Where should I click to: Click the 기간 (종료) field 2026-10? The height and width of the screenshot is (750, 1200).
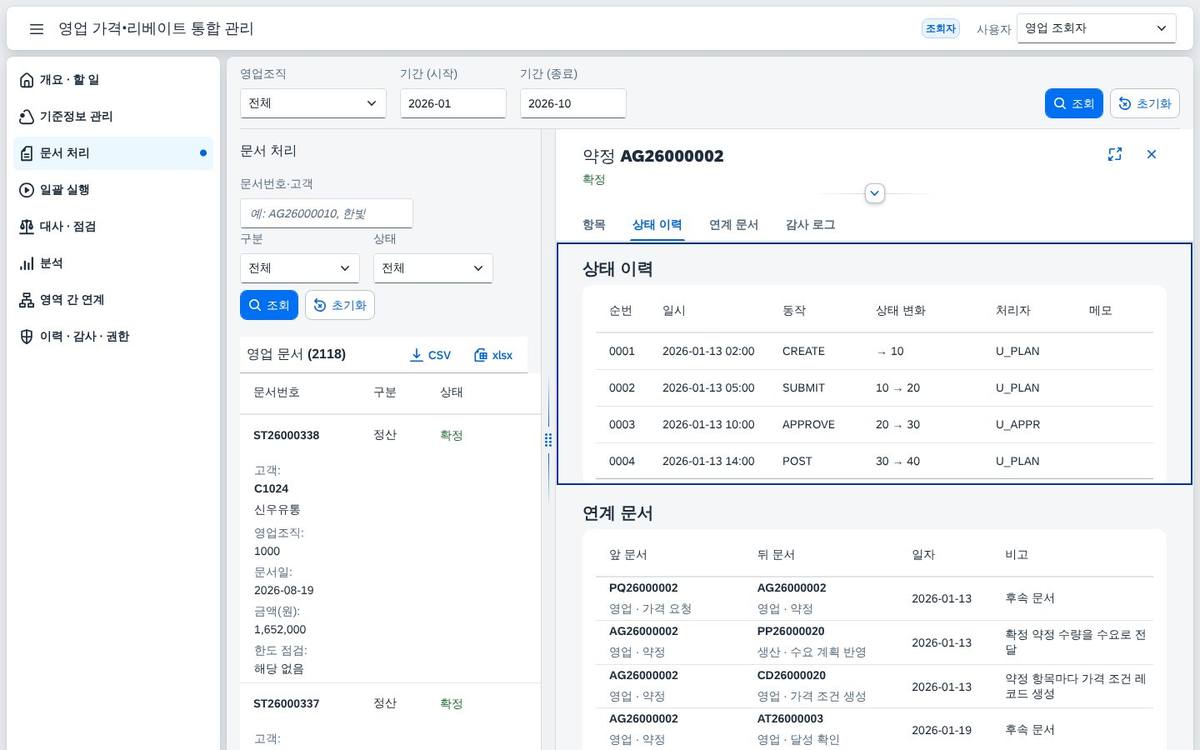click(x=573, y=103)
